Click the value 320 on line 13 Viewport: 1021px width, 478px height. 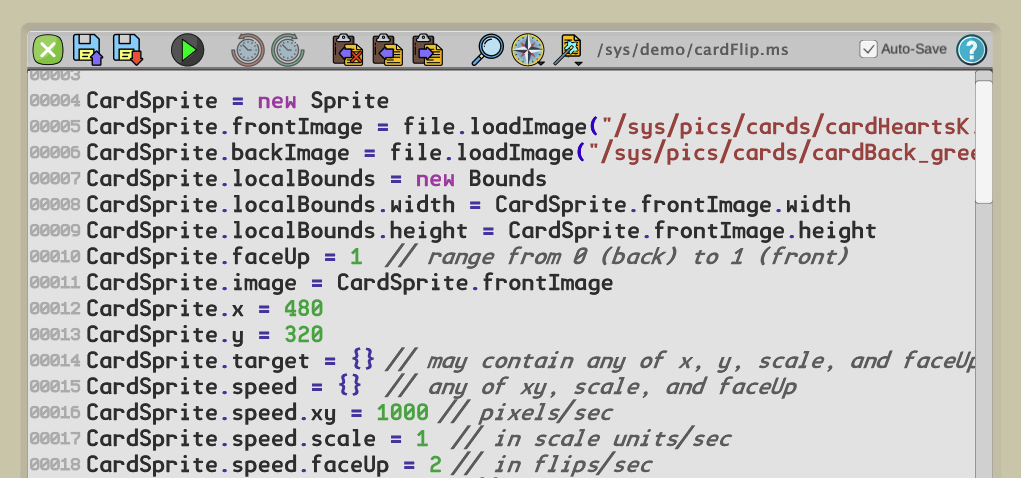point(303,335)
